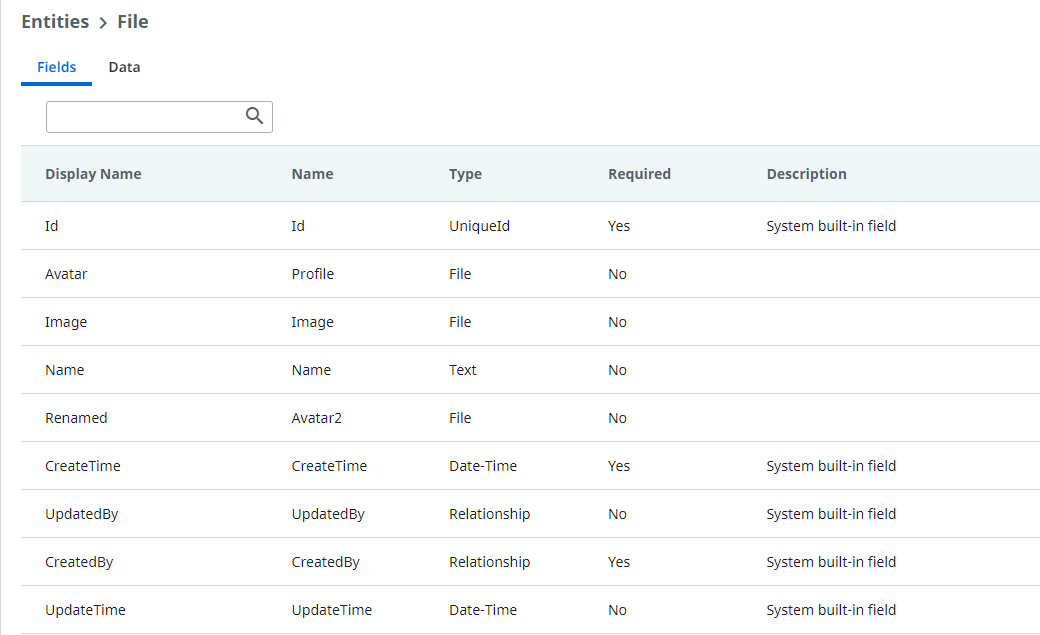Click the Type column header
The width and height of the screenshot is (1040, 635).
coord(465,173)
